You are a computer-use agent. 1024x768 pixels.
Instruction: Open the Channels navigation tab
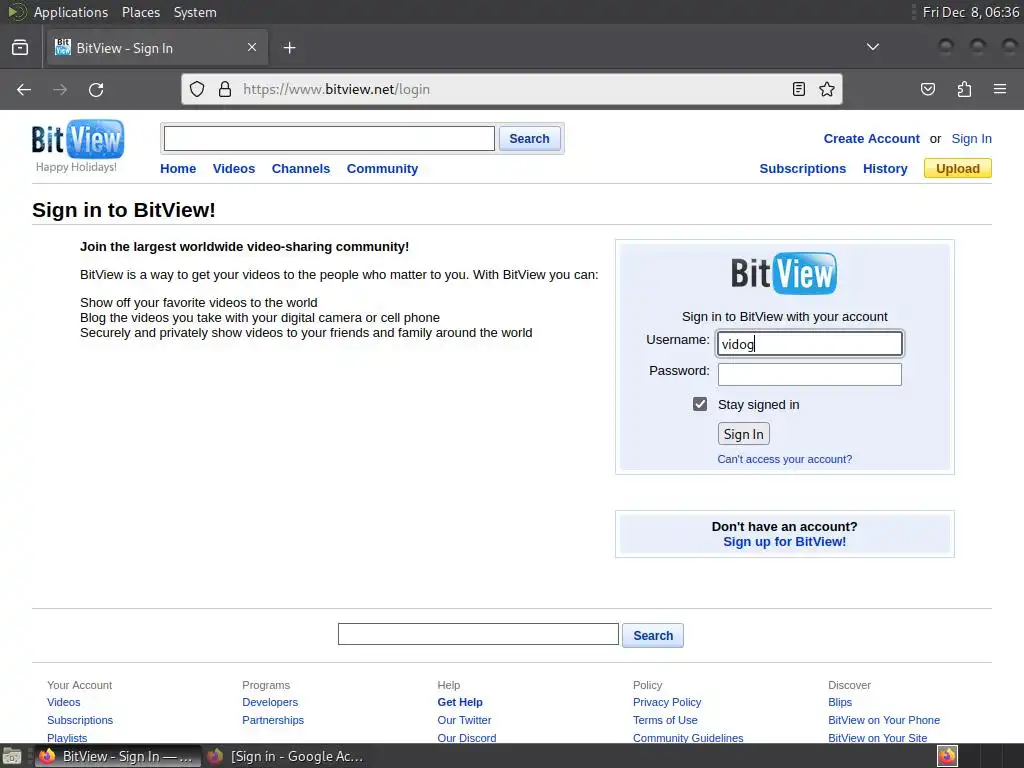301,168
